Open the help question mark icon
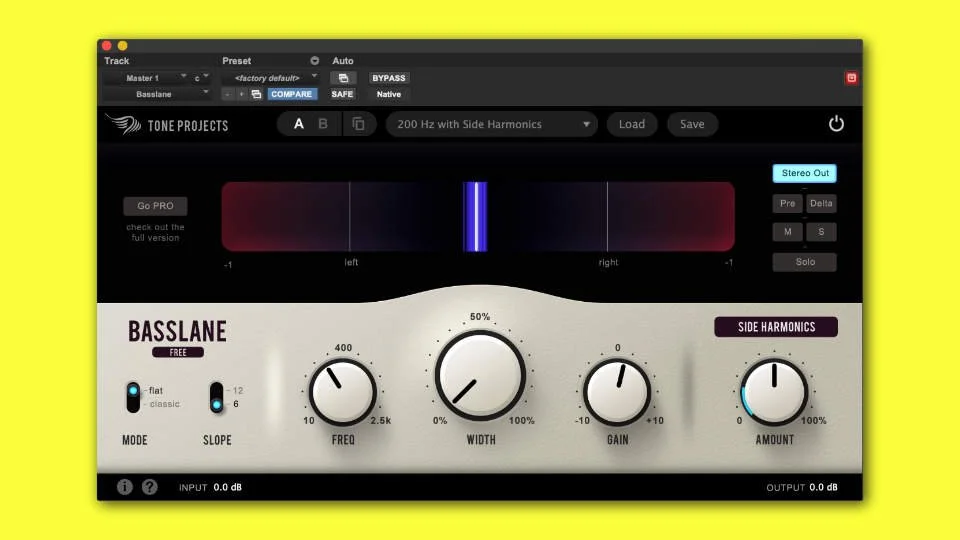This screenshot has width=960, height=540. (x=149, y=487)
